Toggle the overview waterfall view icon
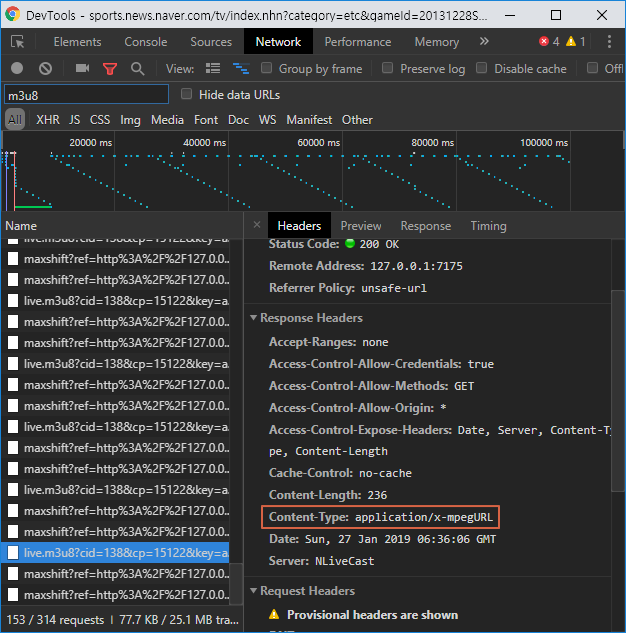Screen dimensions: 626x633 [x=241, y=68]
